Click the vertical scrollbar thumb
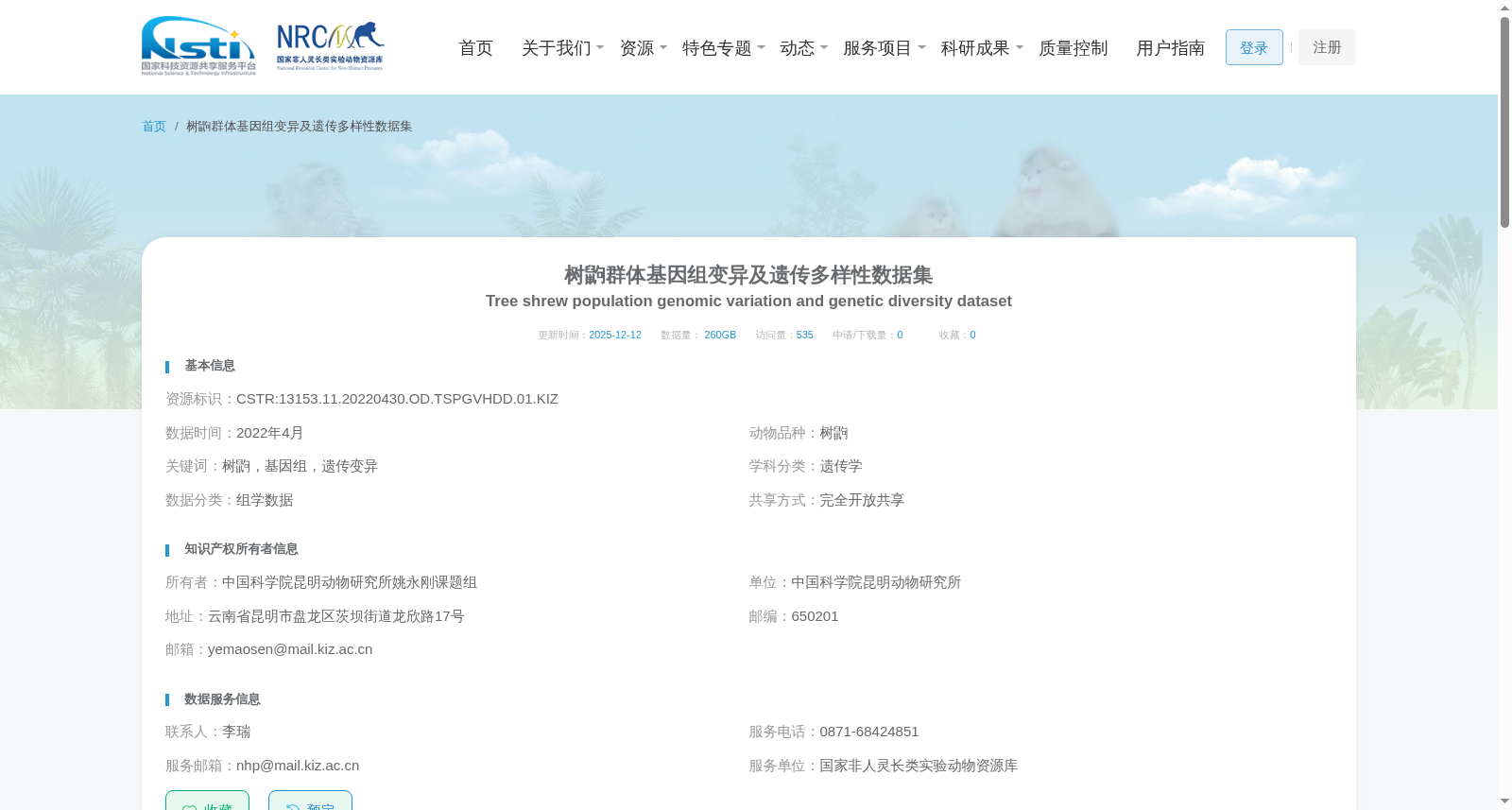 [1504, 122]
